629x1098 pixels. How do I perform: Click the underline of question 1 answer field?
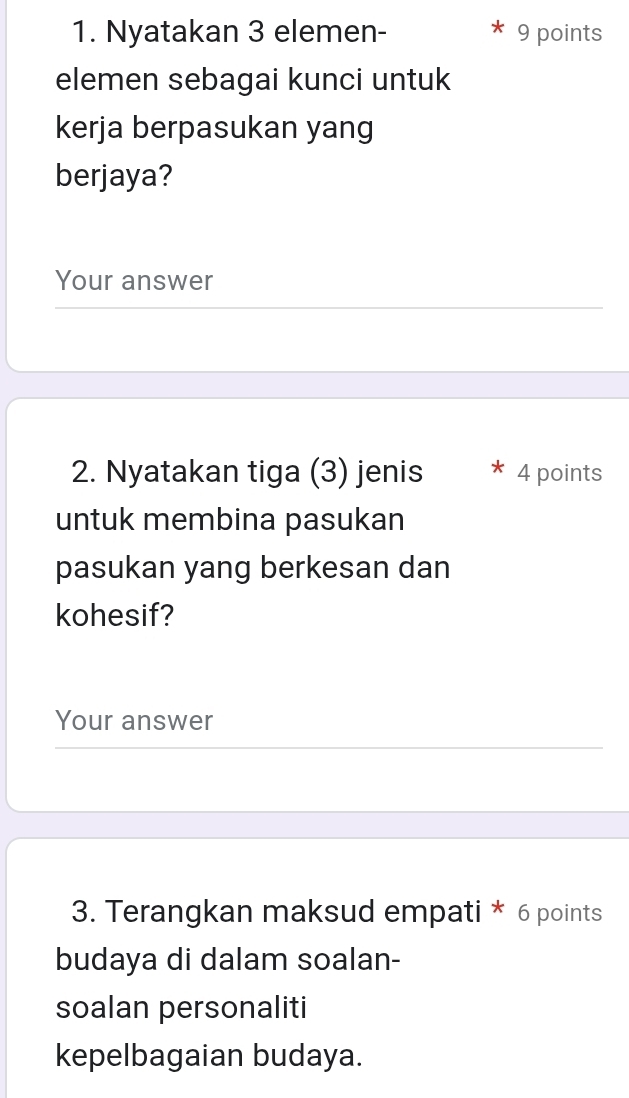tap(329, 305)
